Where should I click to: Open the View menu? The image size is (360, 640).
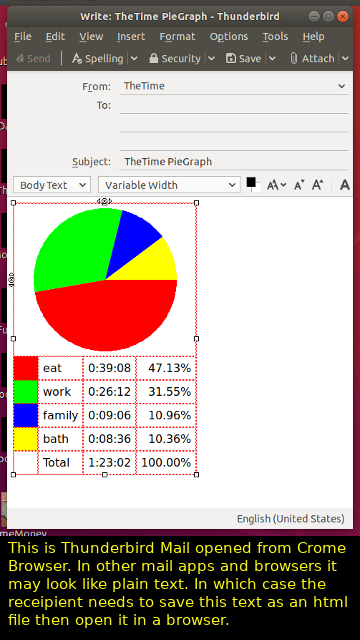[91, 37]
